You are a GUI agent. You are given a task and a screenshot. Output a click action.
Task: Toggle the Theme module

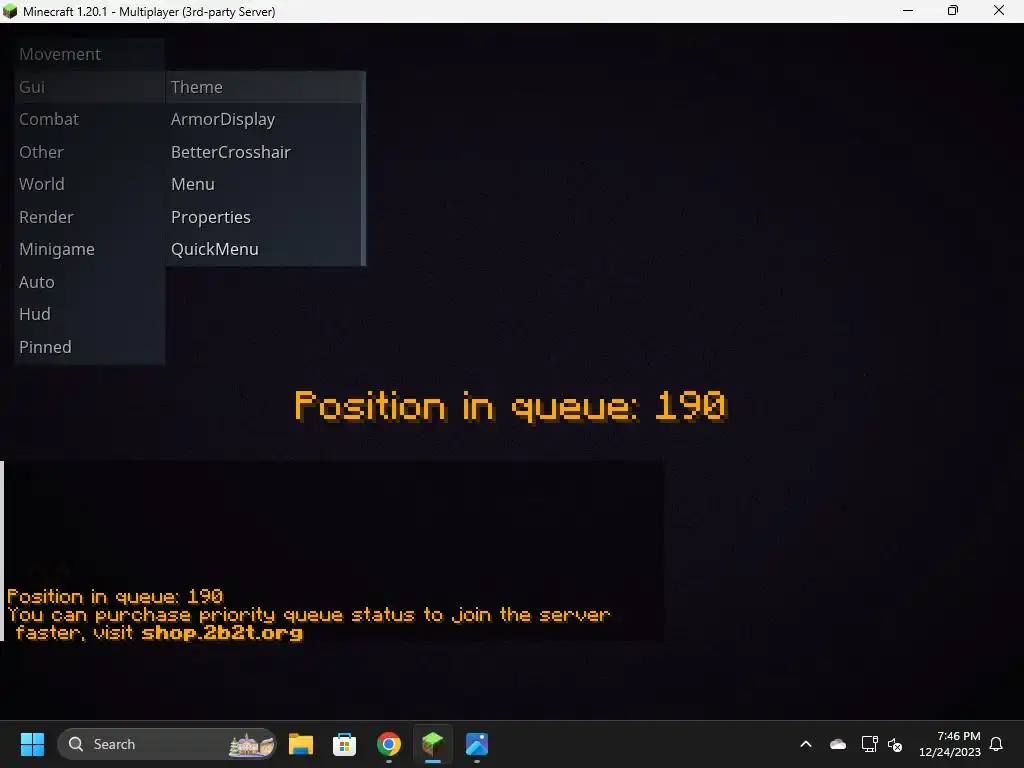[x=264, y=87]
